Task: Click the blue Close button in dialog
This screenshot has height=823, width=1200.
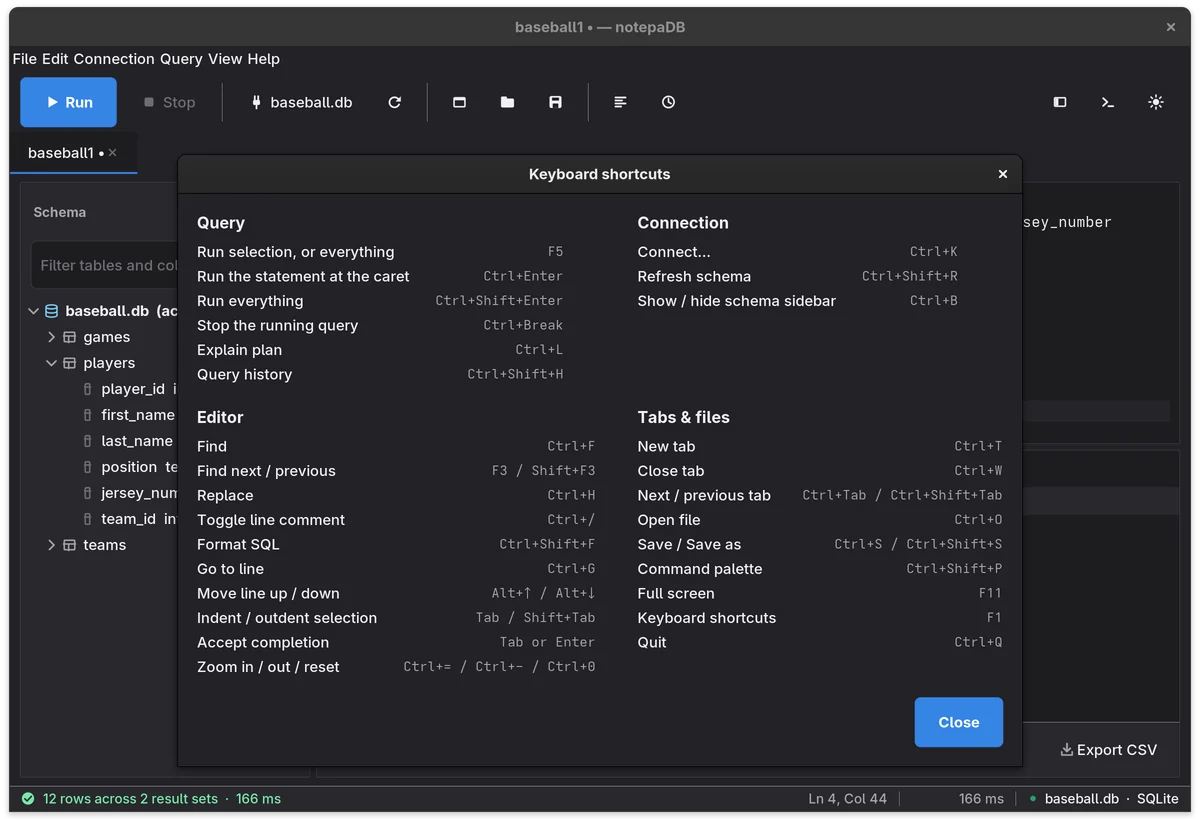Action: click(958, 722)
